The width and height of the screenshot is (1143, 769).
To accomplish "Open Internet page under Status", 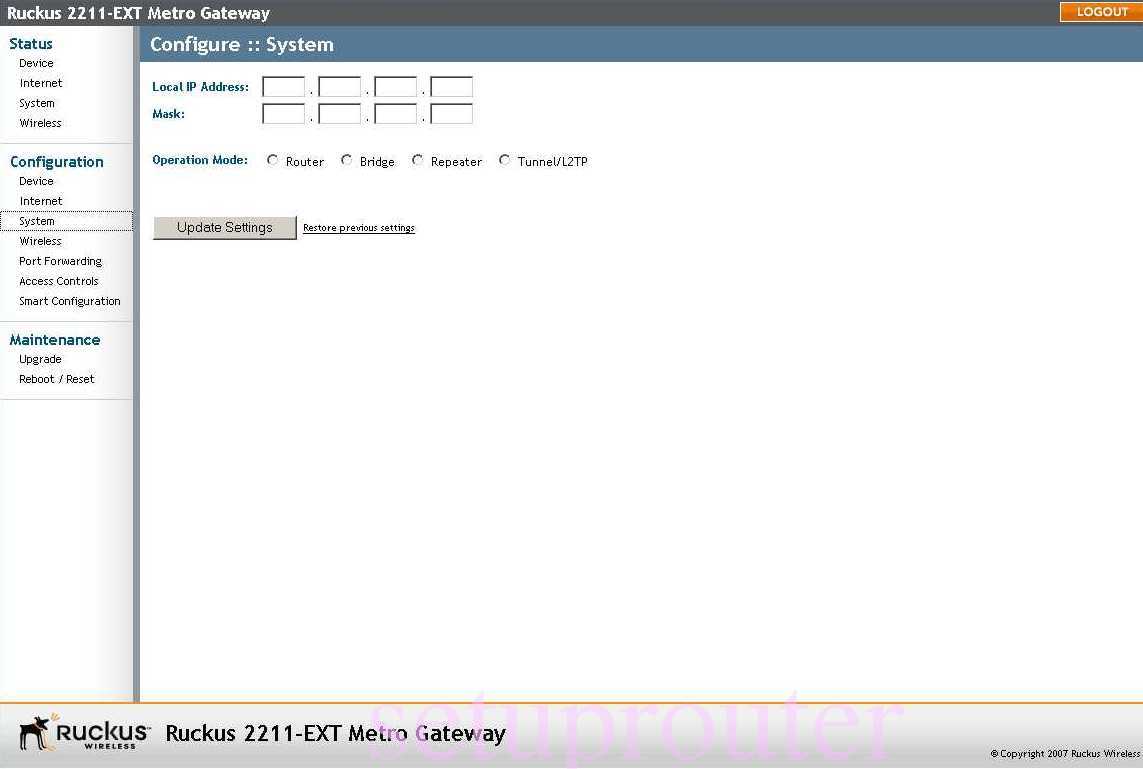I will point(40,83).
